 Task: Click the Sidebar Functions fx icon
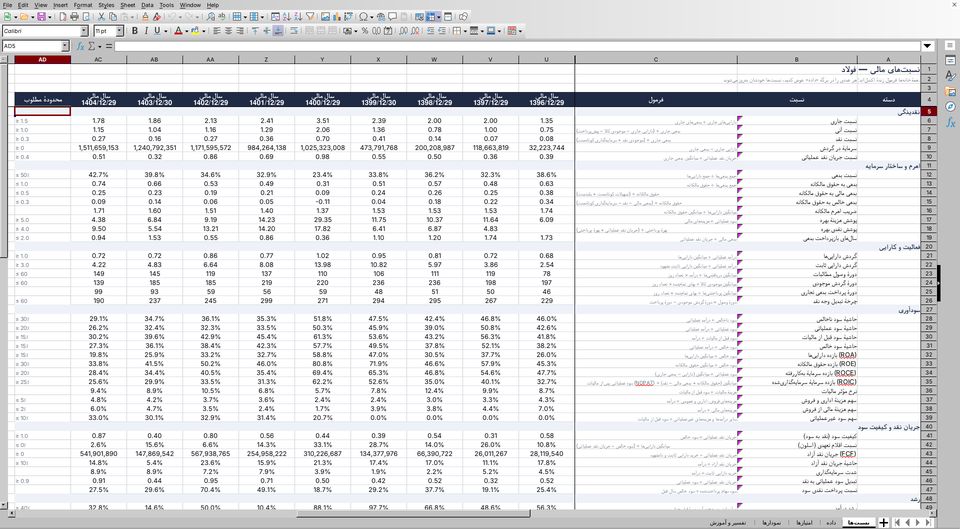(950, 122)
